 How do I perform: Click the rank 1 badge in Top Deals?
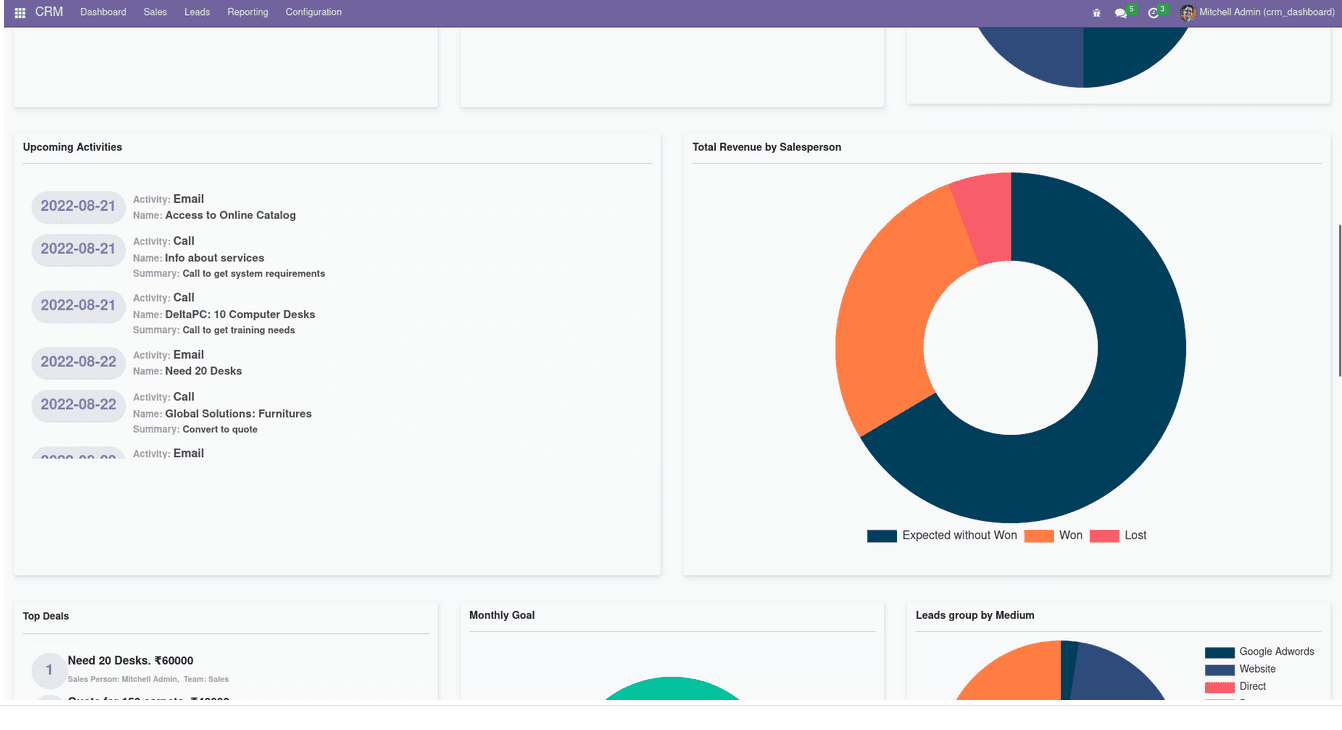click(48, 671)
